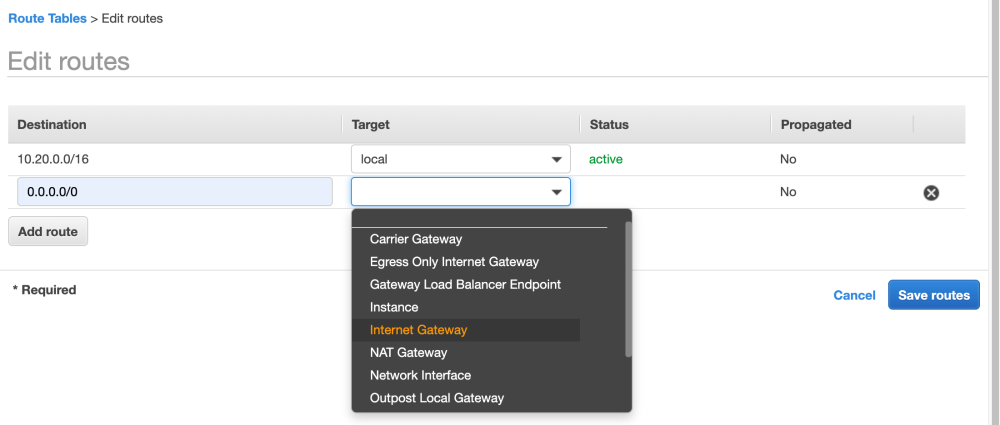The height and width of the screenshot is (425, 1000).
Task: Go to Route Tables breadcrumb link
Action: coord(47,19)
